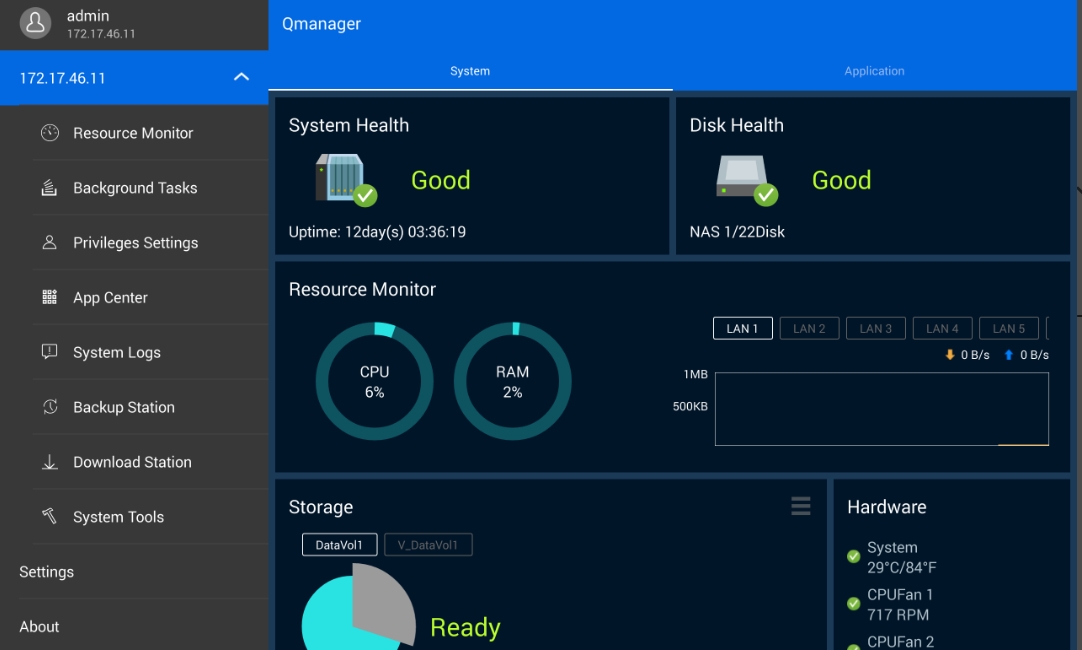Screen dimensions: 1082x650
Task: Switch graph to LAN 2
Action: coord(809,328)
